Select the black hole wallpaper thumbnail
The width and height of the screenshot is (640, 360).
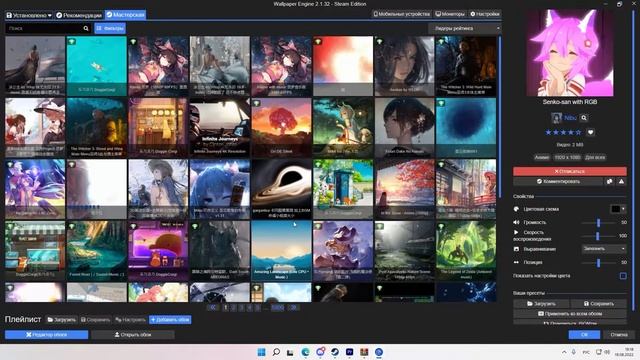[x=281, y=189]
